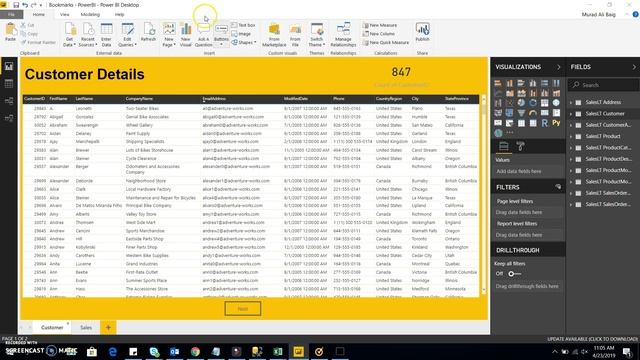Click New Quick Measure
Viewport: 640px width, 360px height.
tap(386, 42)
